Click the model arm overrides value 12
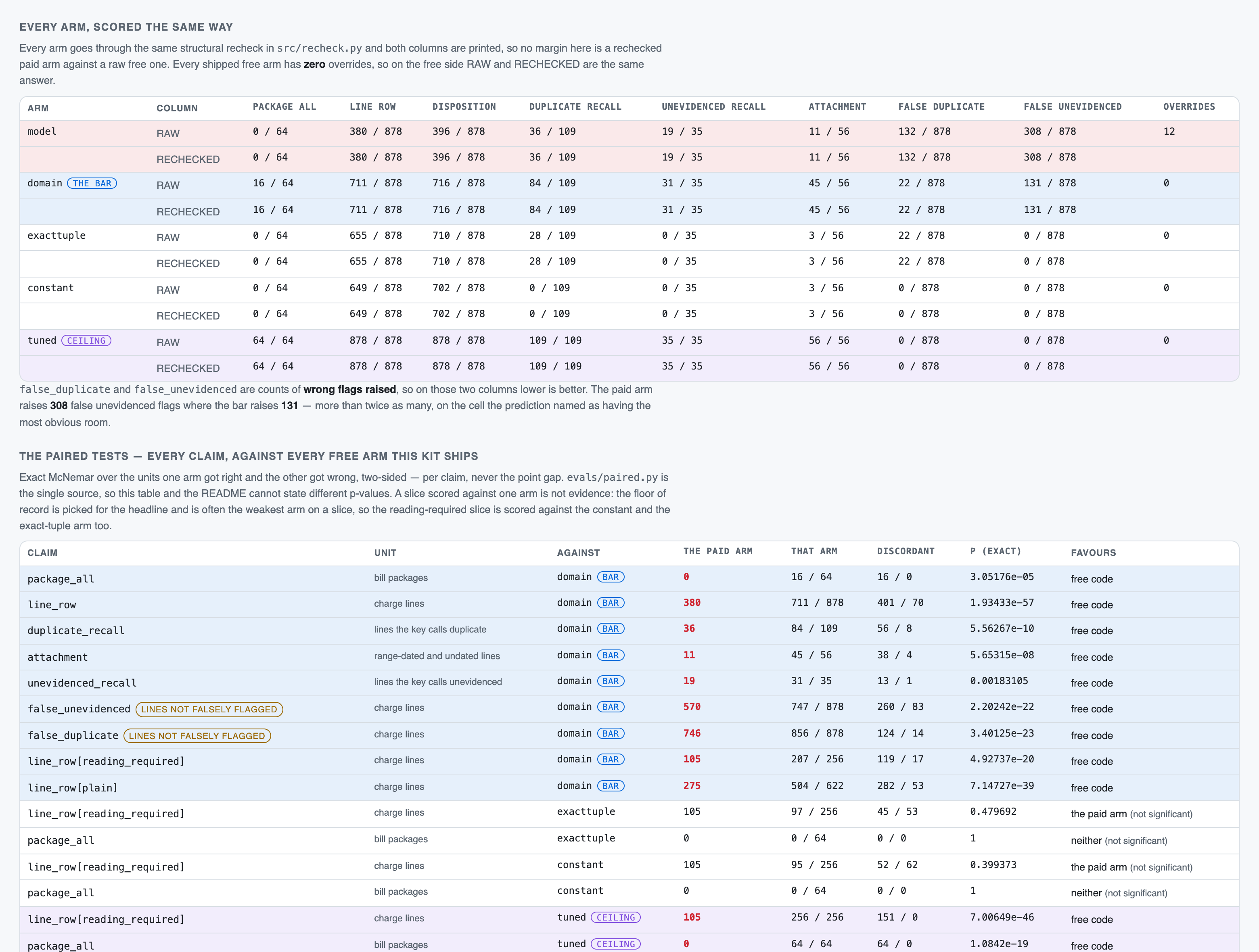The width and height of the screenshot is (1259, 952). [x=1169, y=132]
